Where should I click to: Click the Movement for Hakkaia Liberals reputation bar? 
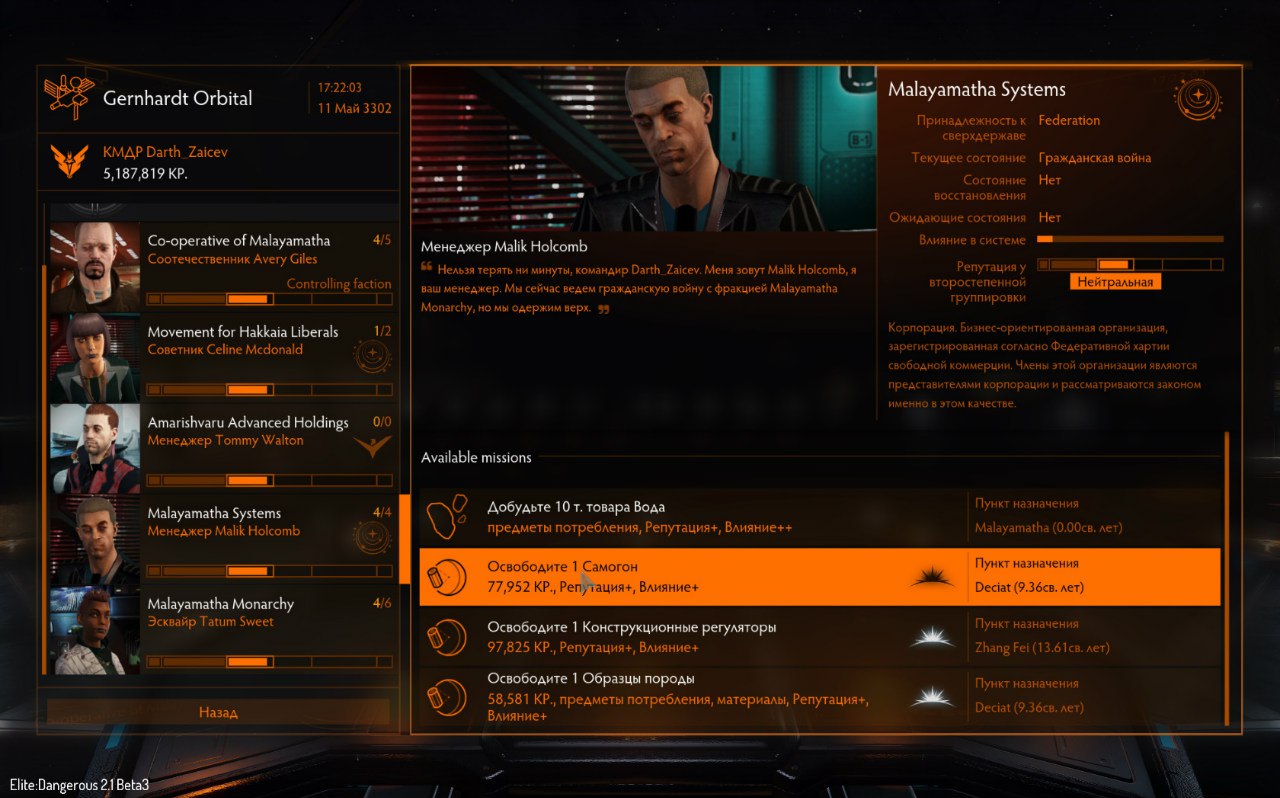269,390
